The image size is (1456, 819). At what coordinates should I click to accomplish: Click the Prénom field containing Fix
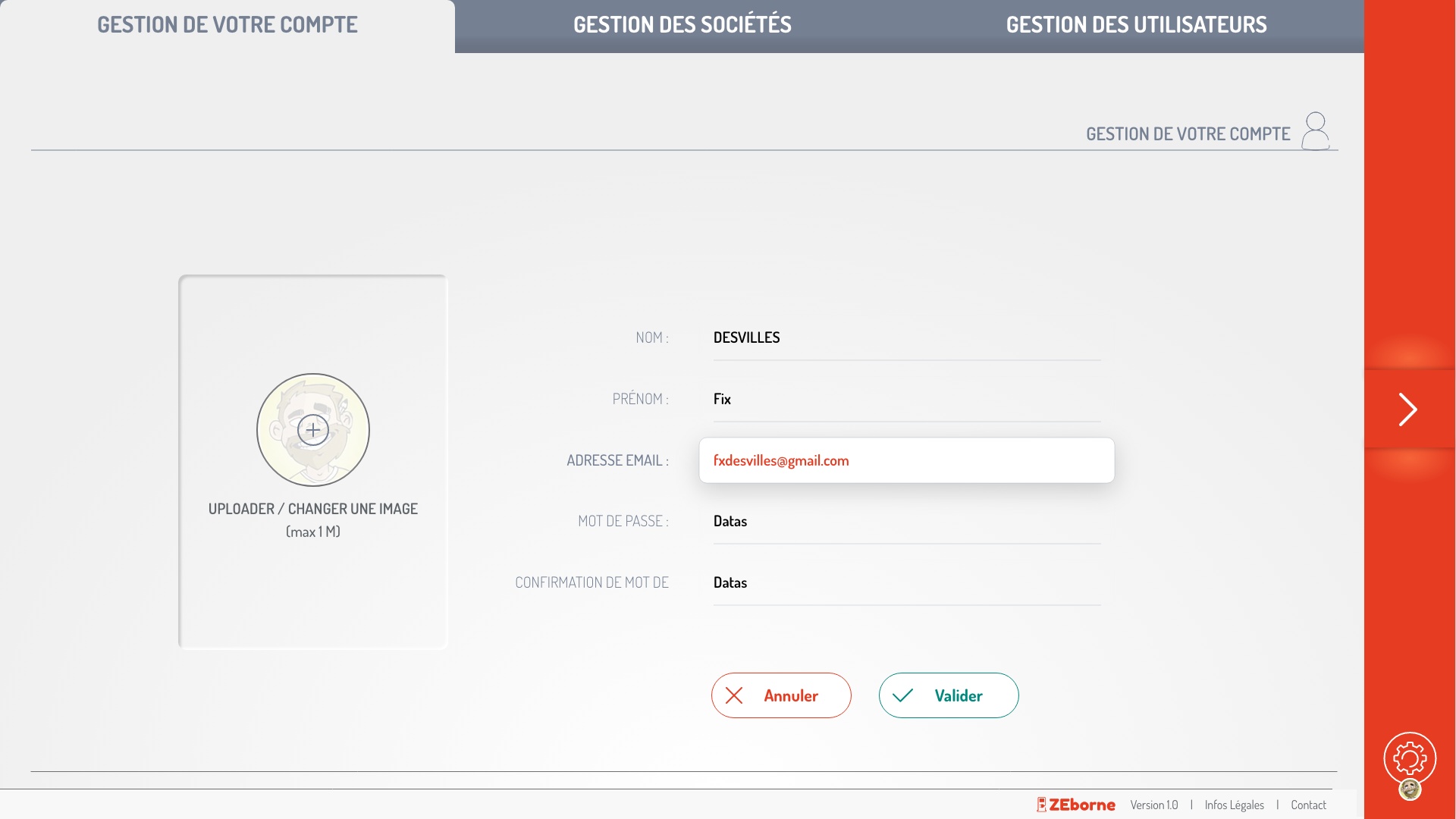pos(906,400)
